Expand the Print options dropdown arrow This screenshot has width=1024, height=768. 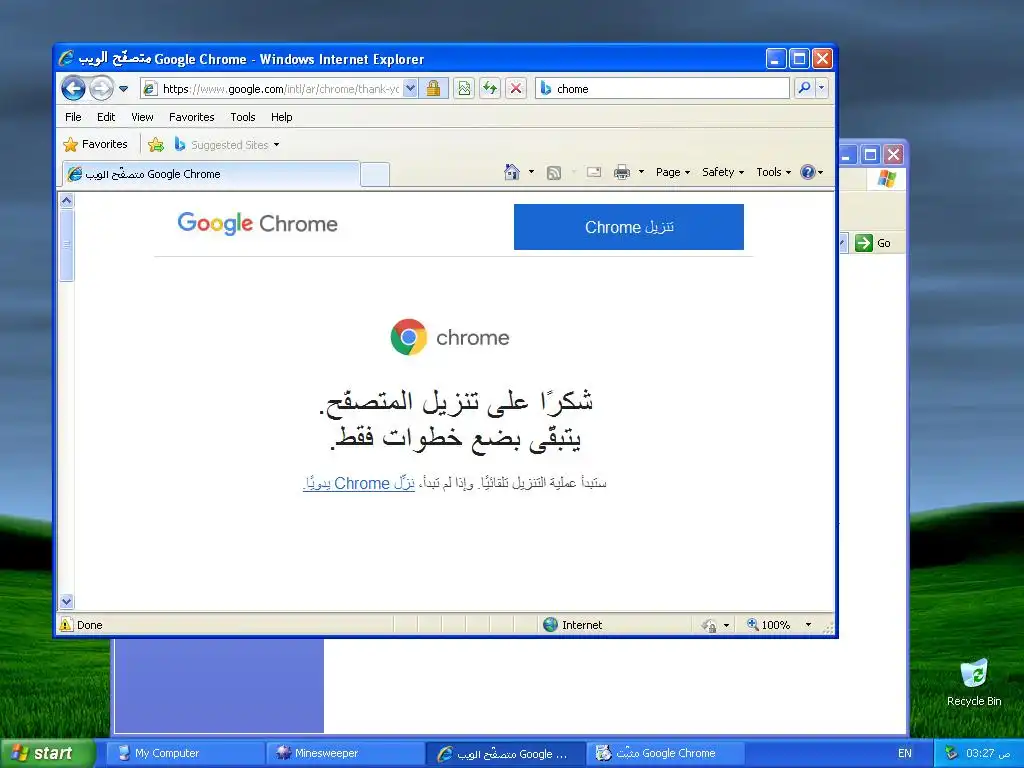[641, 172]
